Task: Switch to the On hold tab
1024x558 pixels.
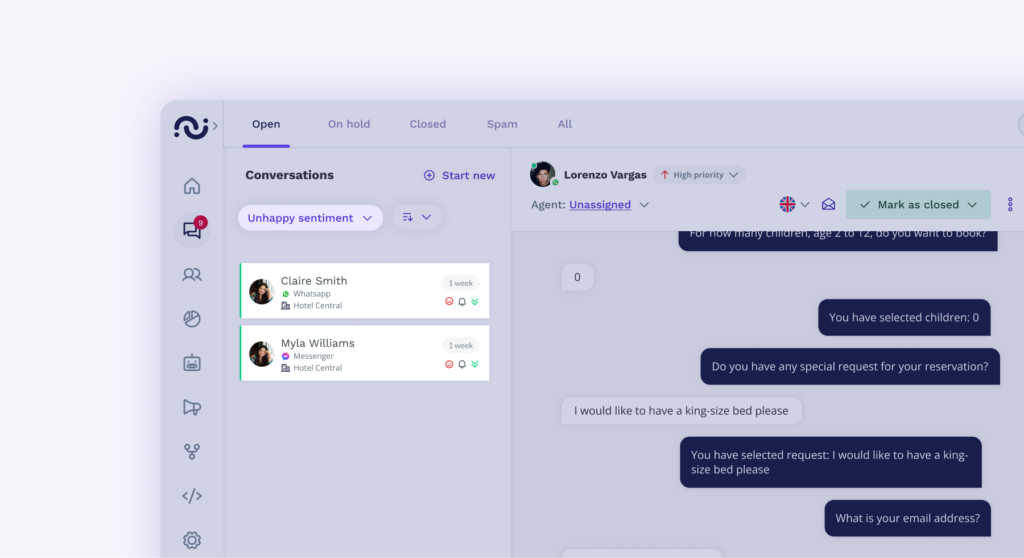Action: 349,124
